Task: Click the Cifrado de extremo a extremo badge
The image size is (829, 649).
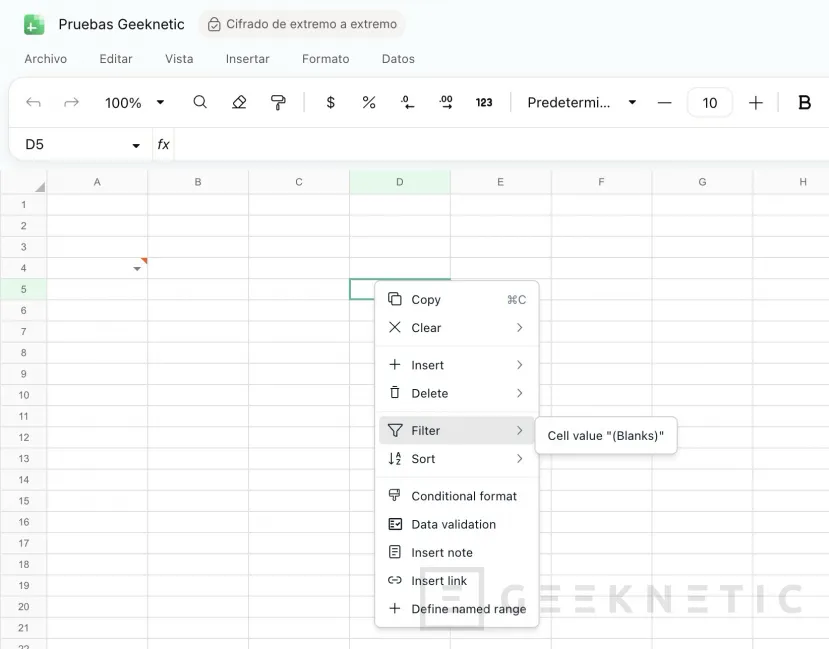Action: (302, 23)
